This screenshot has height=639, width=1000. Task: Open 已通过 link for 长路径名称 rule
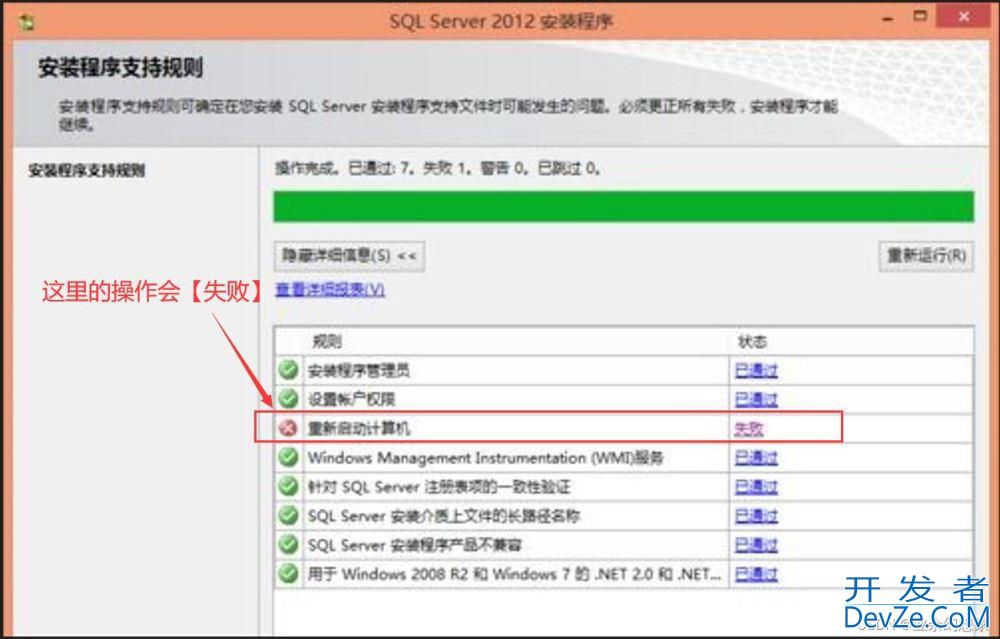tap(756, 516)
